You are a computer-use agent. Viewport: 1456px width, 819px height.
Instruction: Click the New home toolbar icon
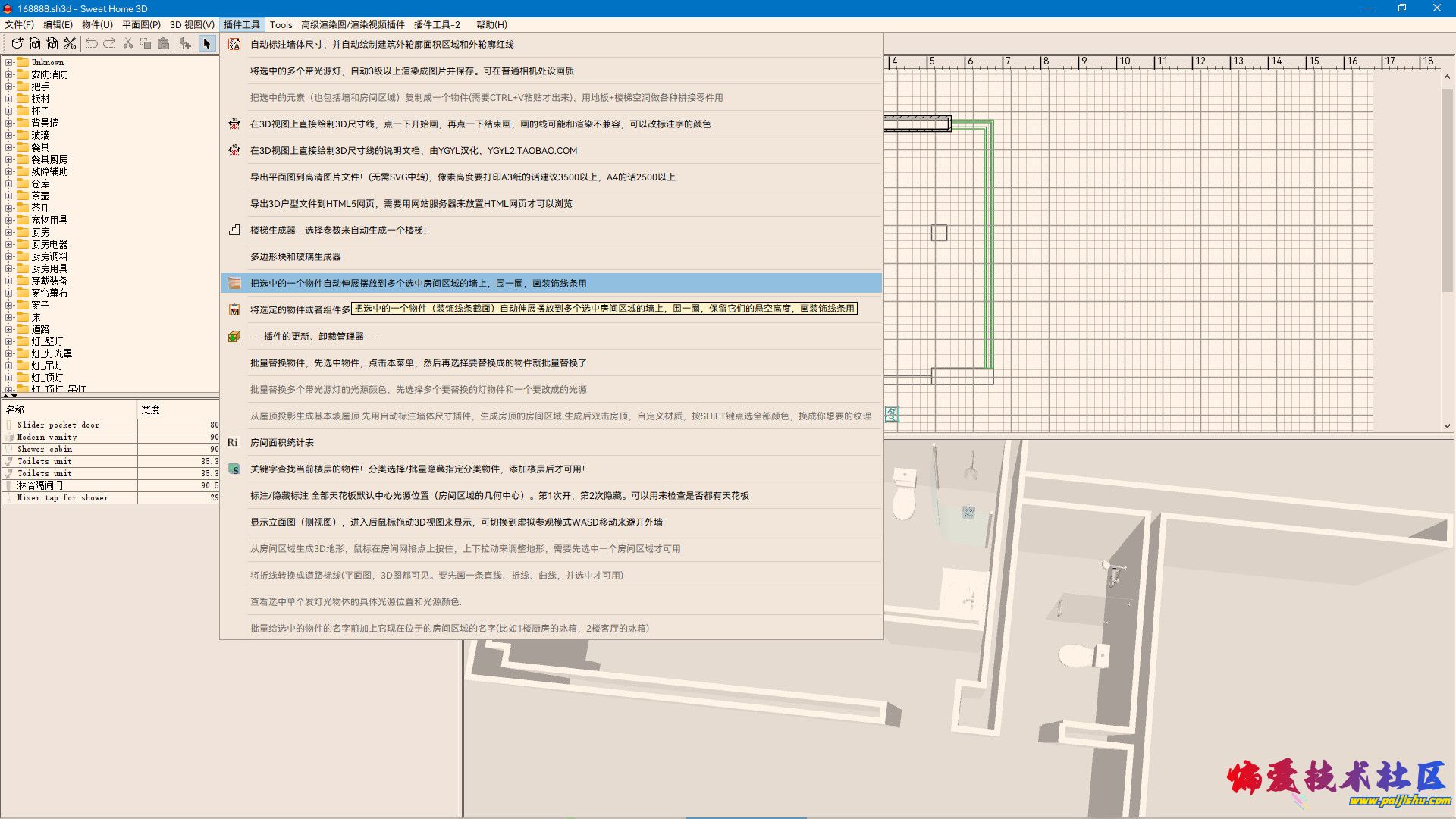coord(17,43)
